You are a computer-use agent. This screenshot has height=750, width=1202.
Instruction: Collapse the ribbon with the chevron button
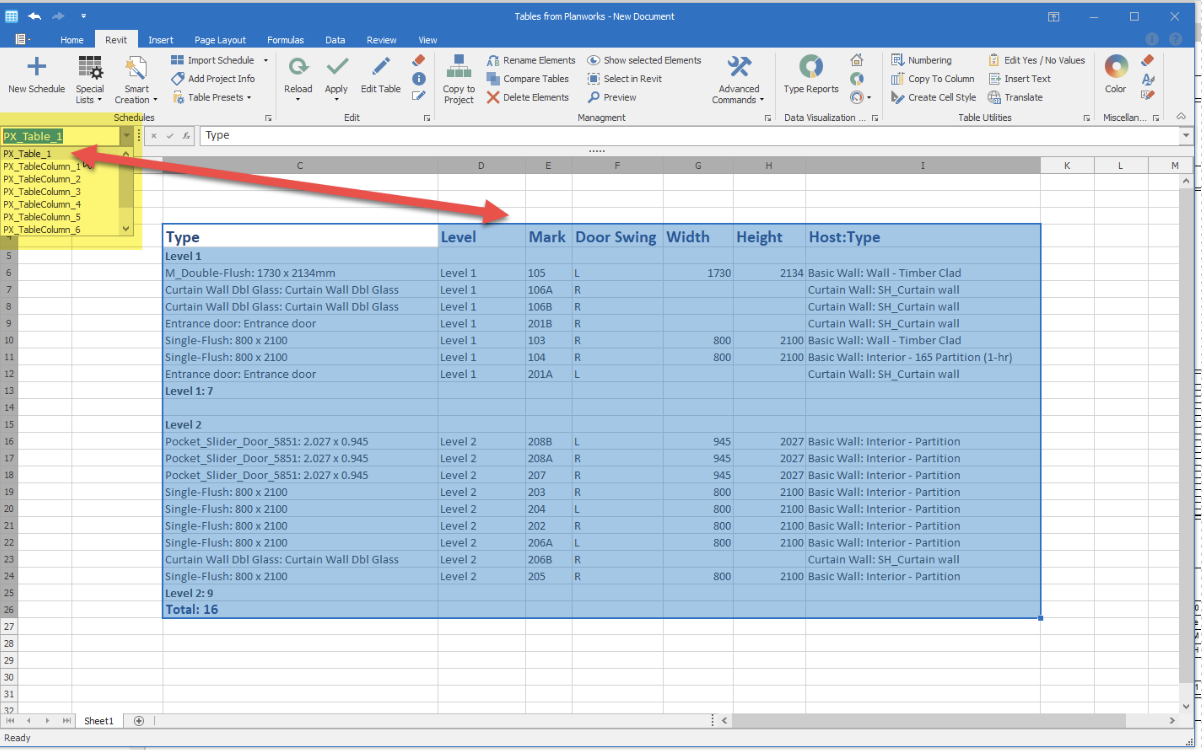[x=1182, y=117]
